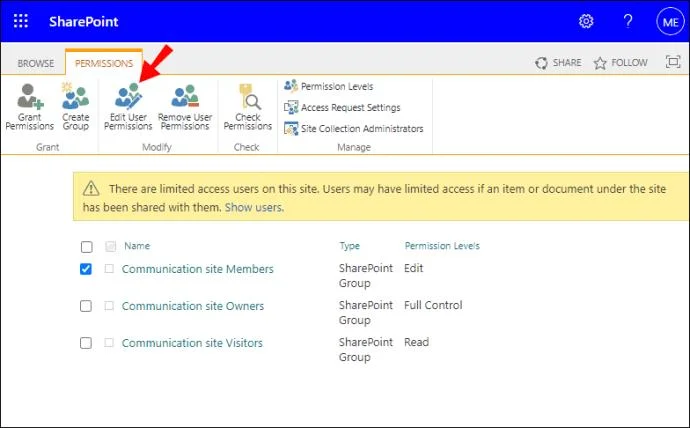Click the Show users link
The width and height of the screenshot is (690, 428).
[254, 207]
